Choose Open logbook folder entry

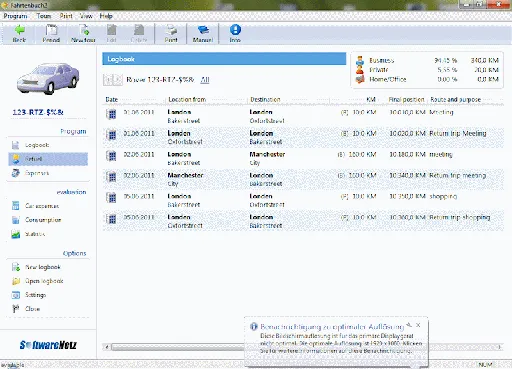point(48,281)
